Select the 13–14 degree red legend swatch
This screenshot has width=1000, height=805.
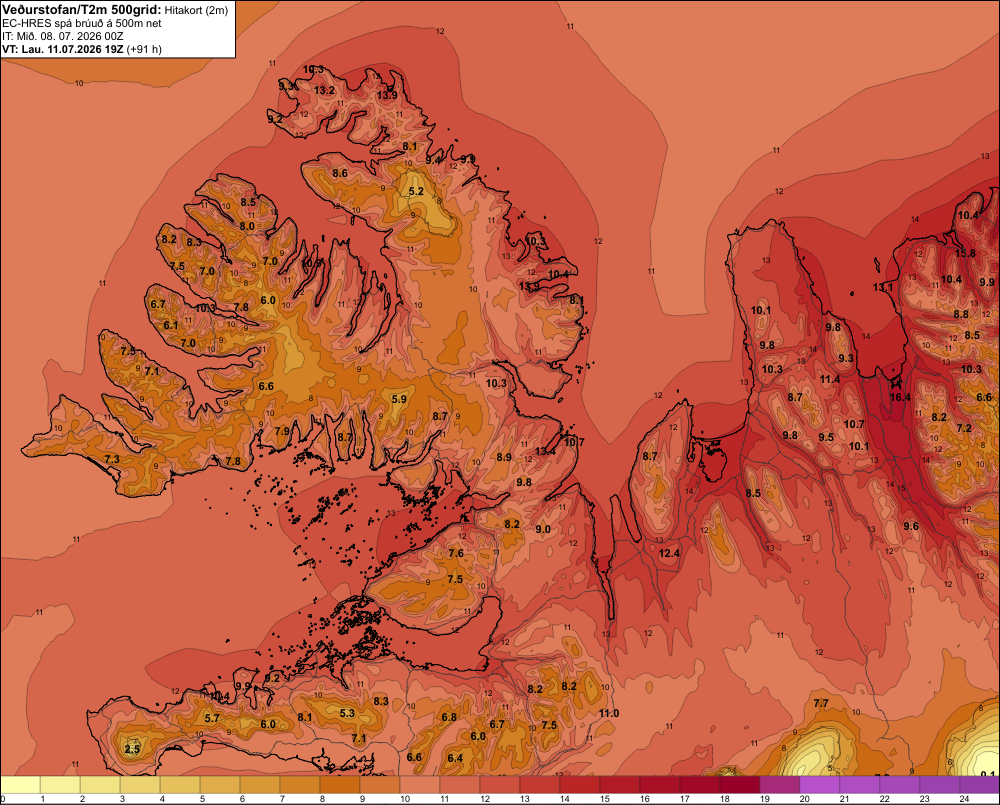coord(540,785)
